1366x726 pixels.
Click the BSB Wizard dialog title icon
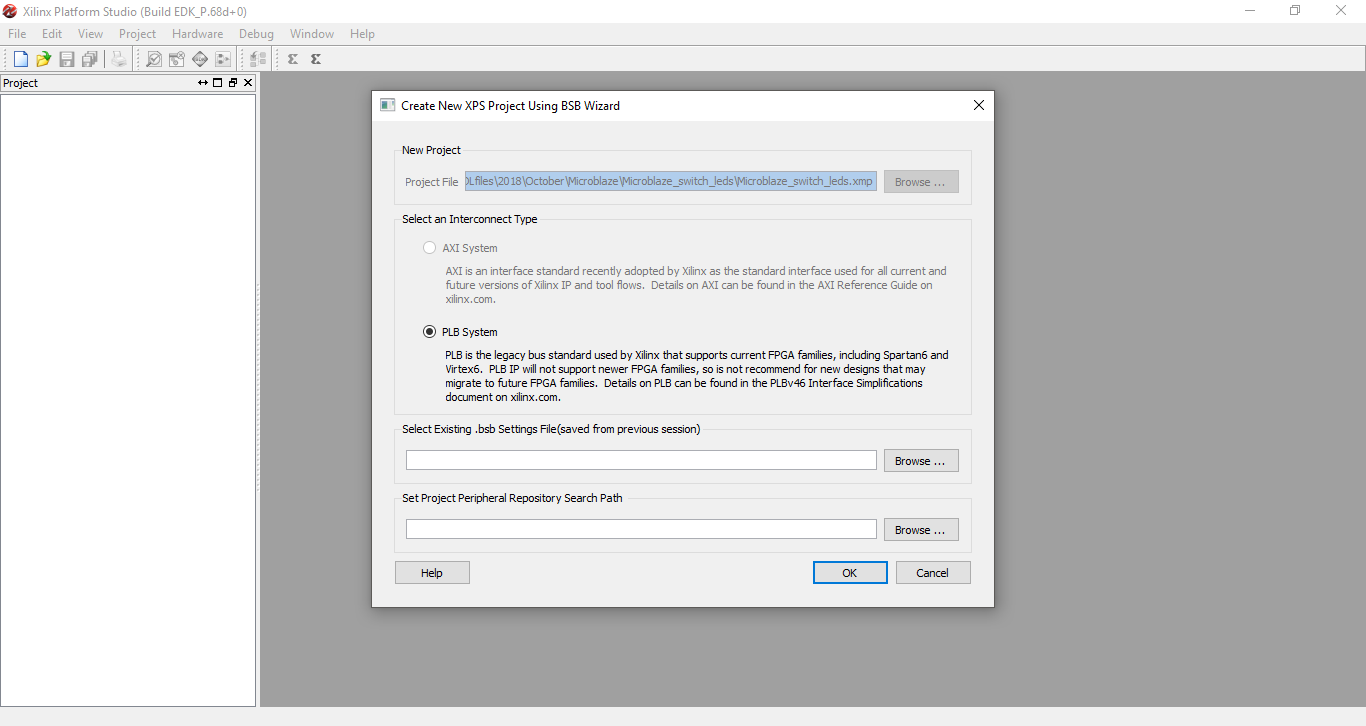388,105
